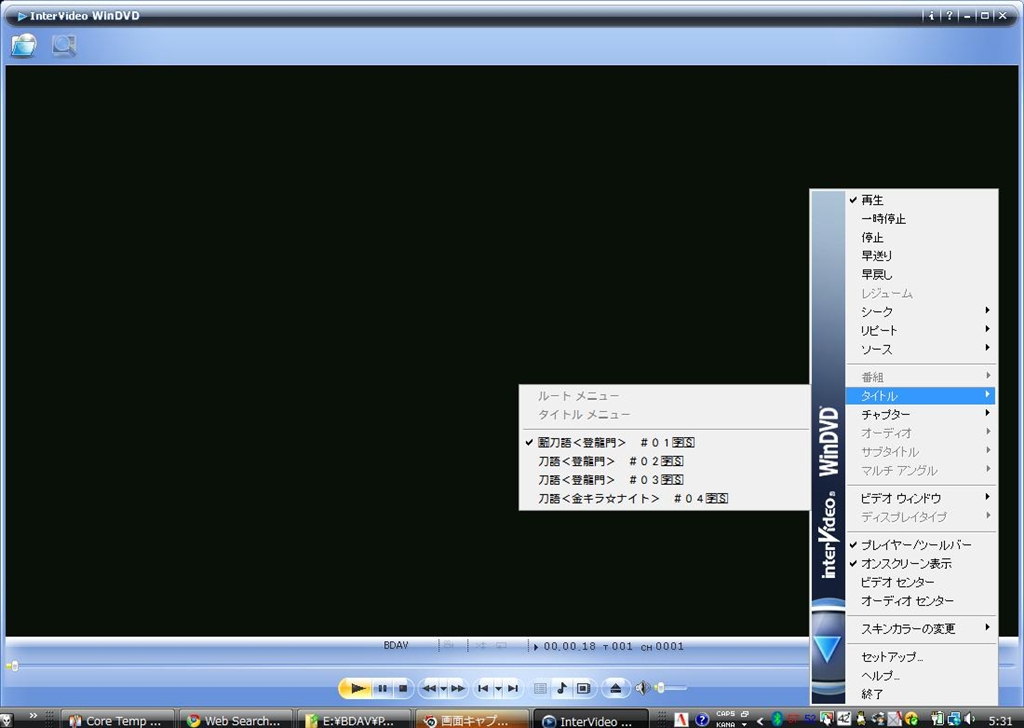Screen dimensions: 1024x728
Task: Click the menu list icon in the control bar
Action: pos(540,688)
